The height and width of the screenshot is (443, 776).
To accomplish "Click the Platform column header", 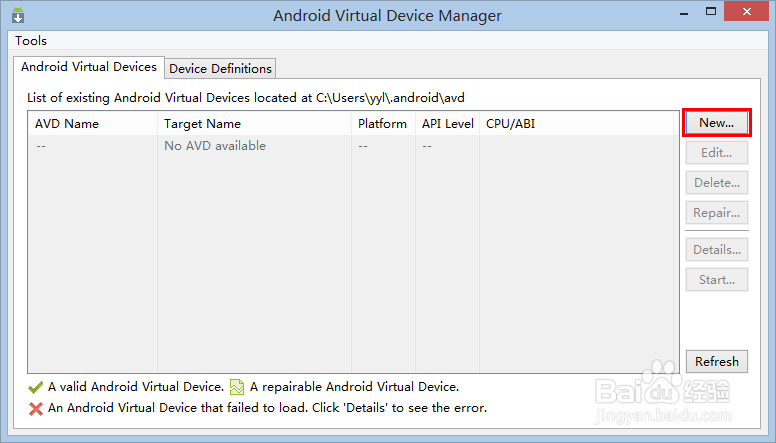I will pos(382,124).
